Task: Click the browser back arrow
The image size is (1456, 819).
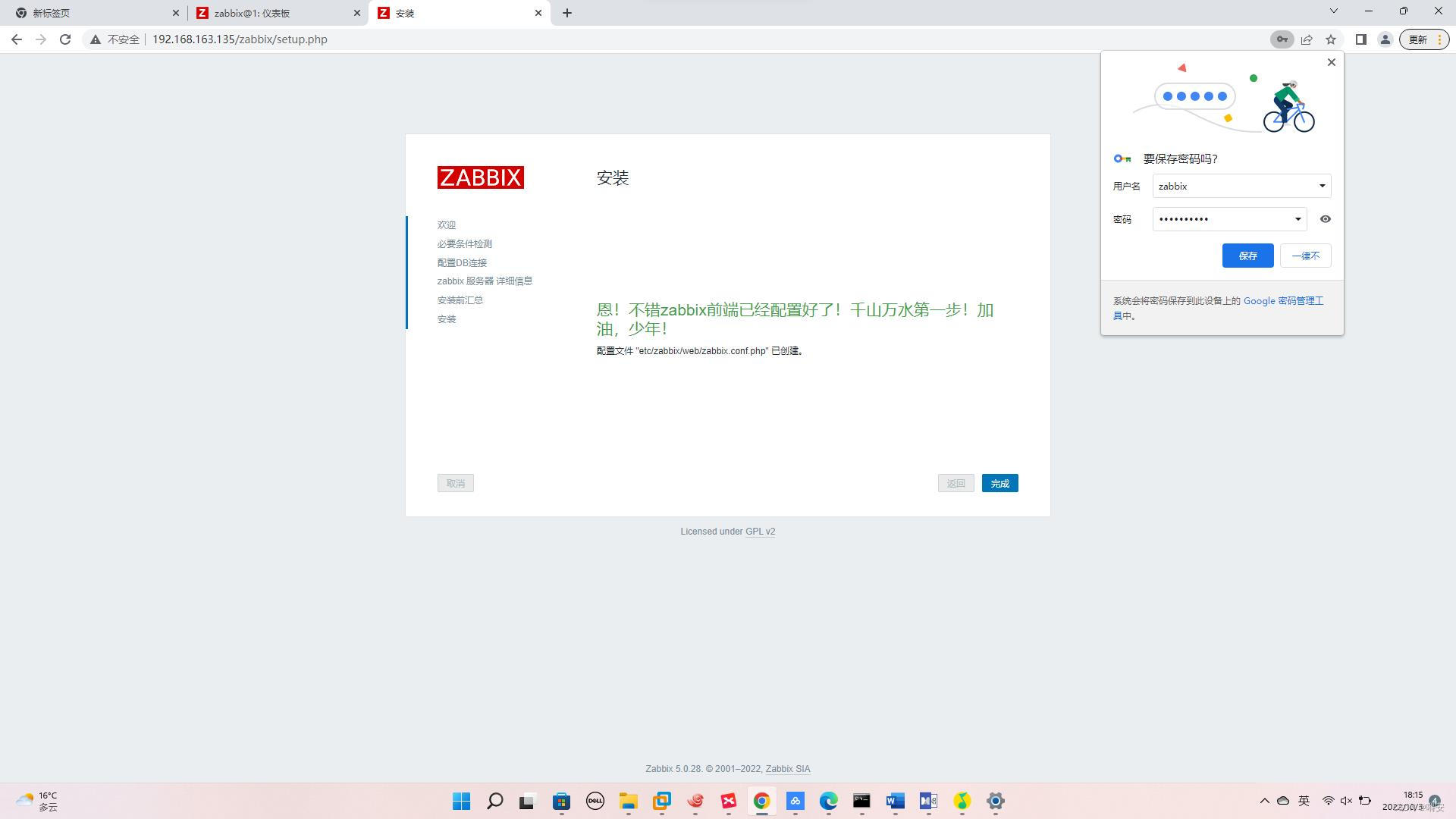Action: click(x=17, y=39)
